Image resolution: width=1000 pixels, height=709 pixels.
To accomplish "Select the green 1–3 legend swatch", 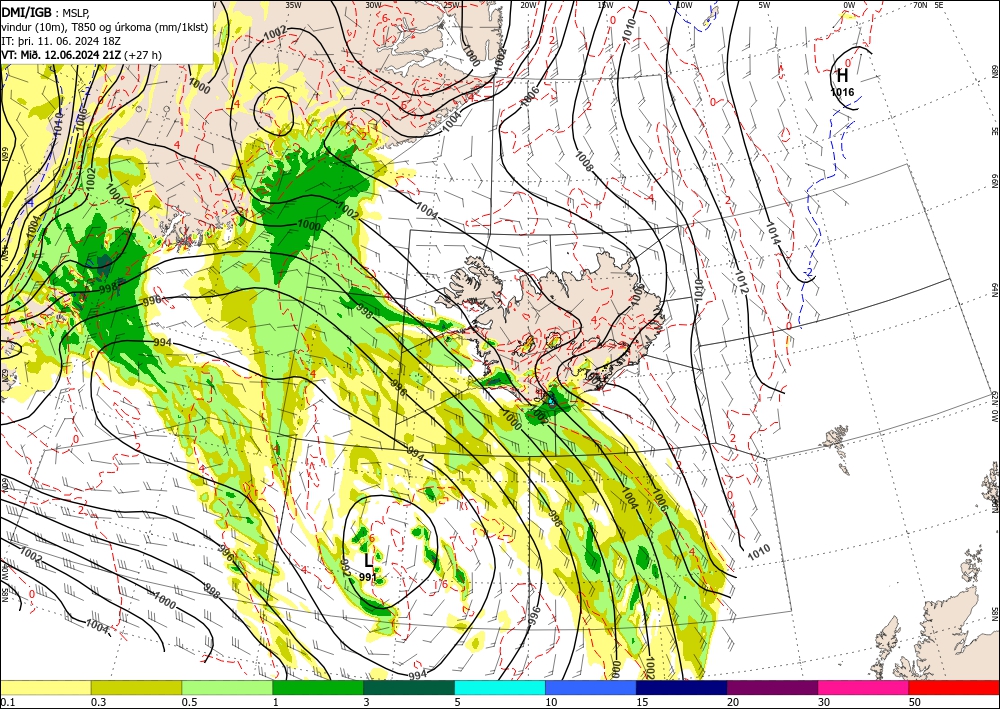I will 318,687.
